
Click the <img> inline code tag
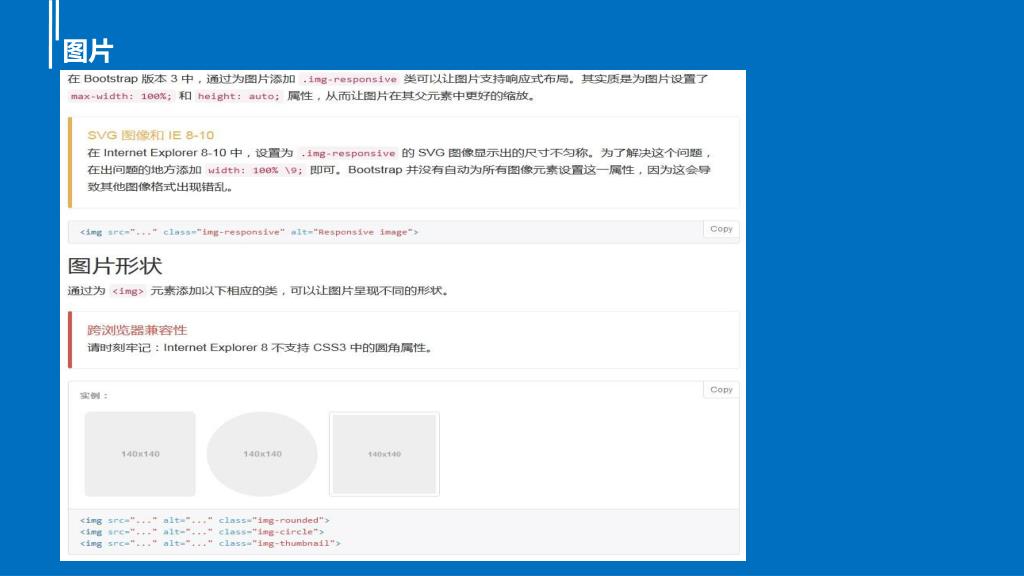point(127,291)
